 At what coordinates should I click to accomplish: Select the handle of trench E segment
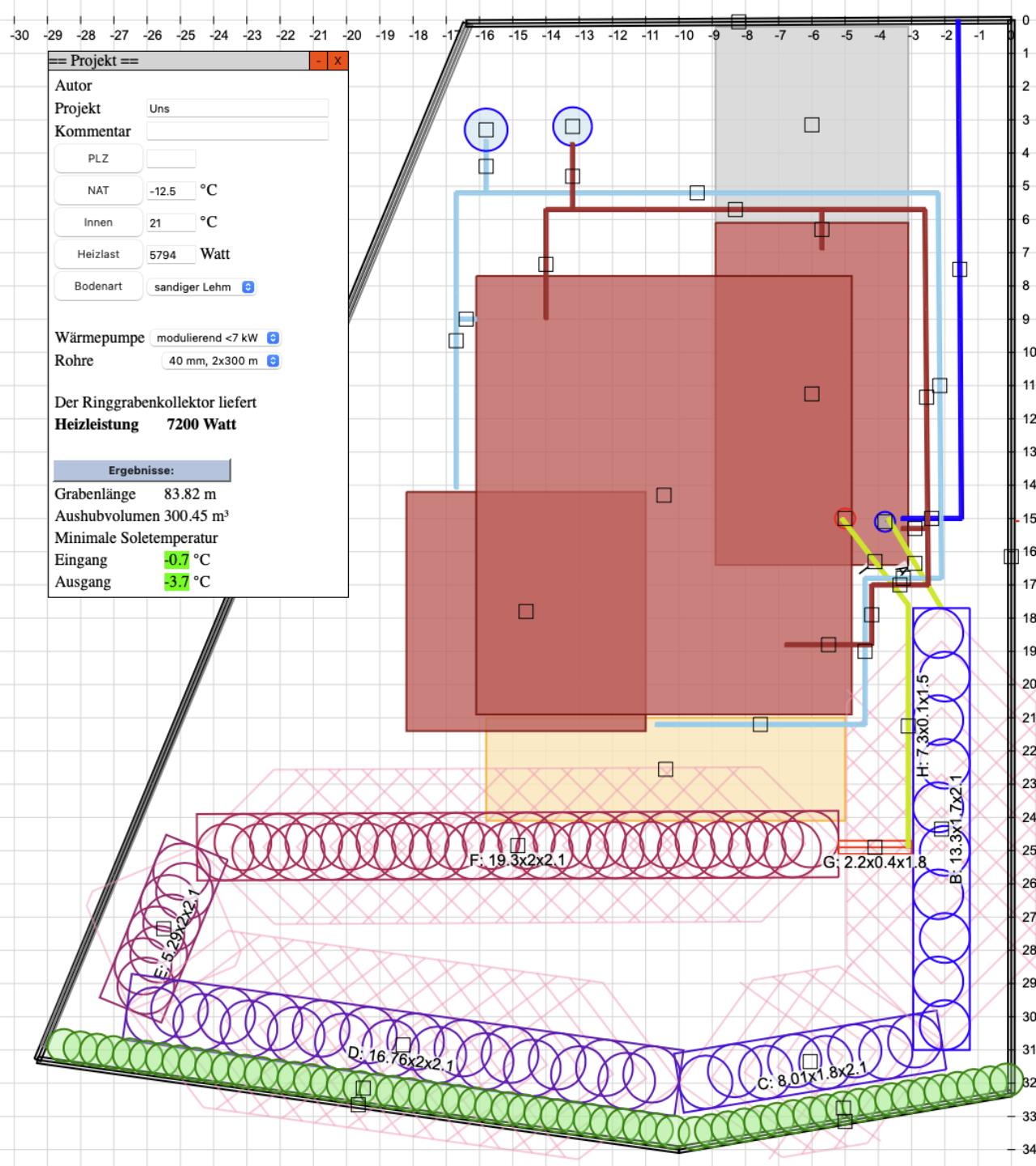[x=163, y=928]
